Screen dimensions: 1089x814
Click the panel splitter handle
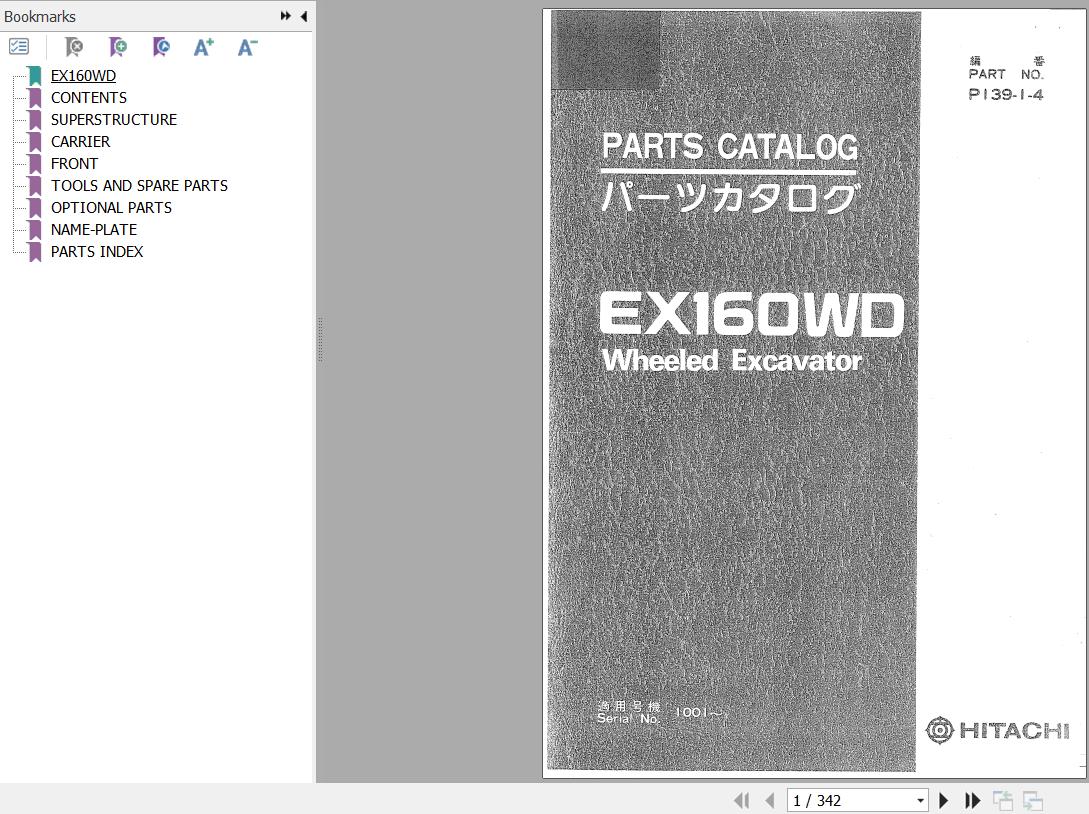click(x=320, y=339)
